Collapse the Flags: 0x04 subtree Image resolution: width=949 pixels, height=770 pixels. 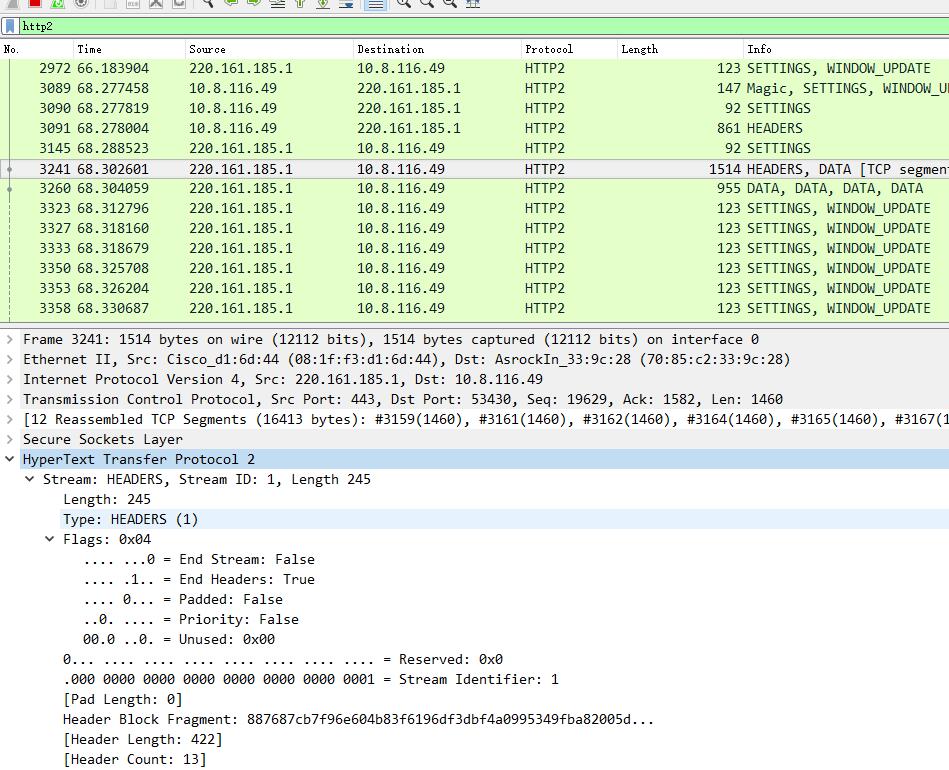tap(50, 539)
